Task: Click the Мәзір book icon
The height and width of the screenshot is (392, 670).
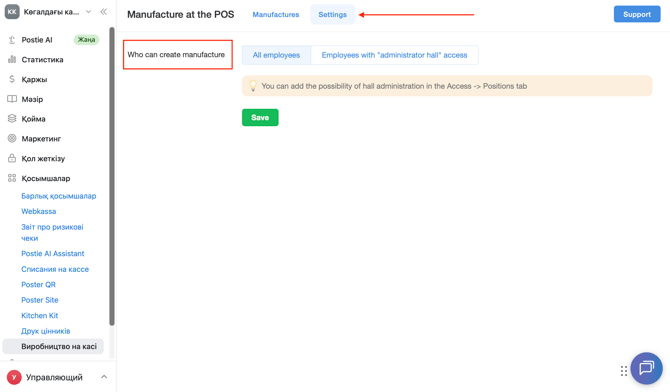Action: [12, 99]
